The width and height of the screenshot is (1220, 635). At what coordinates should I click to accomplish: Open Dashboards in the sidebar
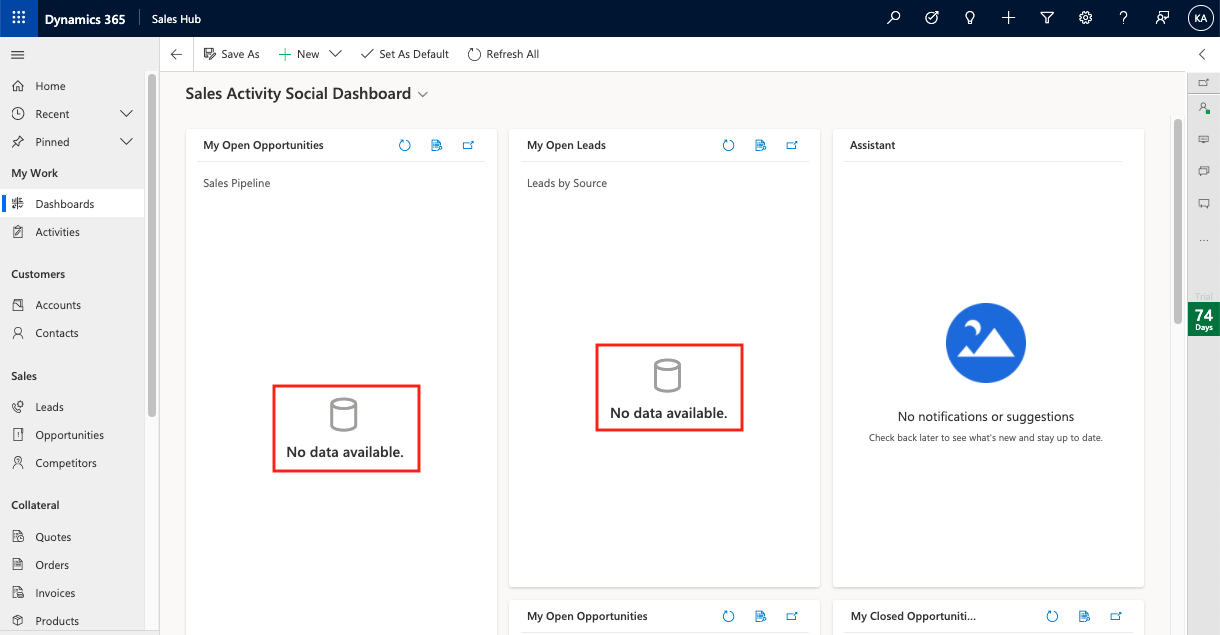pyautogui.click(x=72, y=204)
